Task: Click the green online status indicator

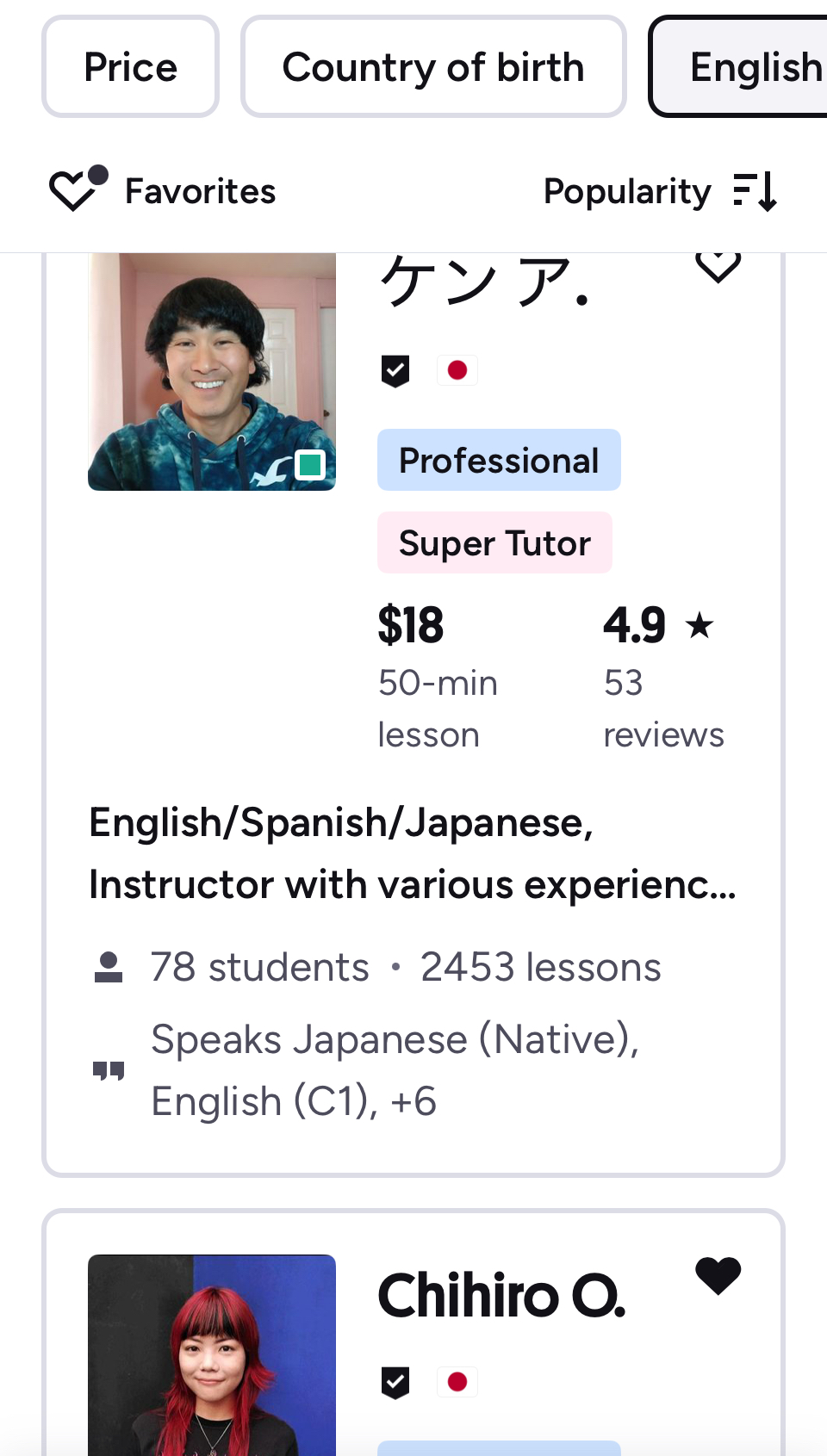Action: click(310, 465)
